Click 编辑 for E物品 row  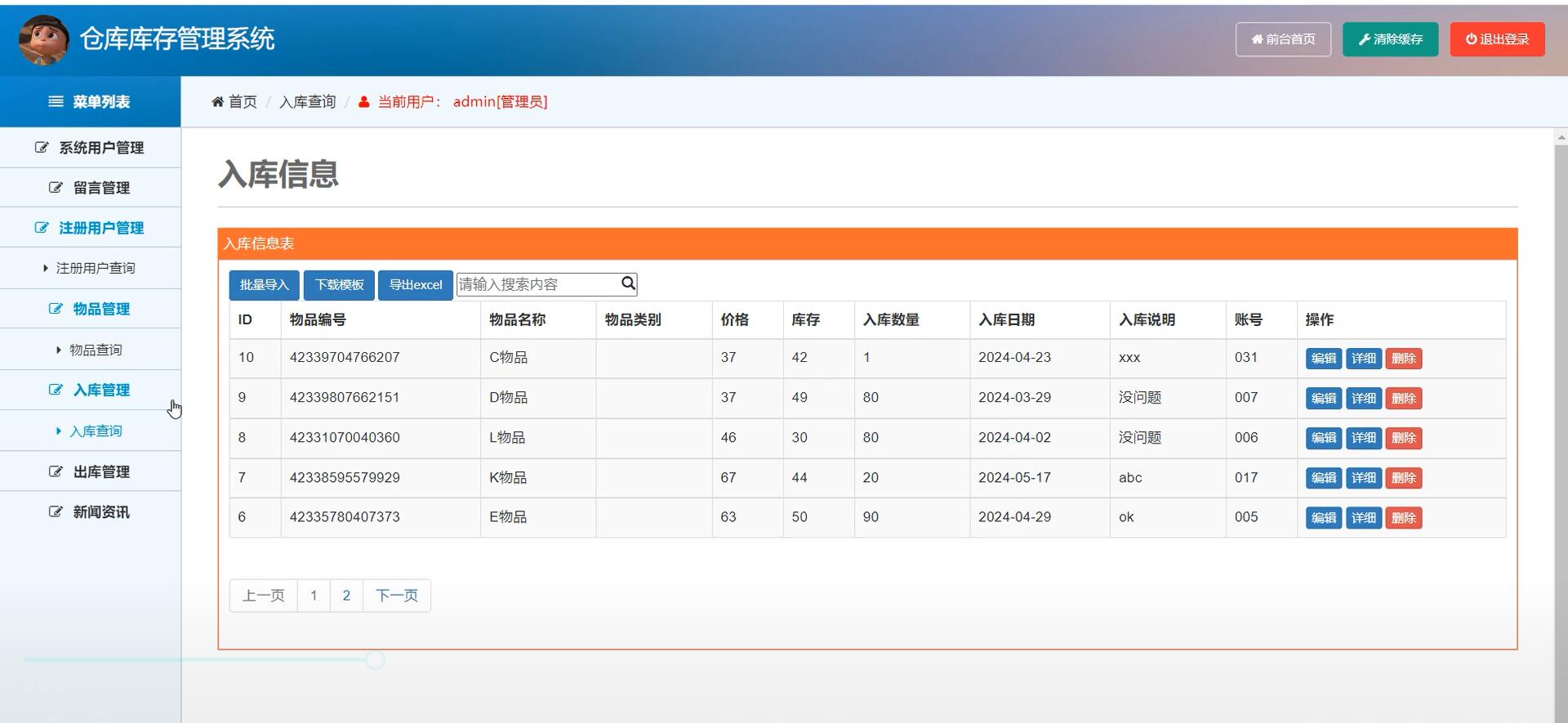(x=1323, y=518)
